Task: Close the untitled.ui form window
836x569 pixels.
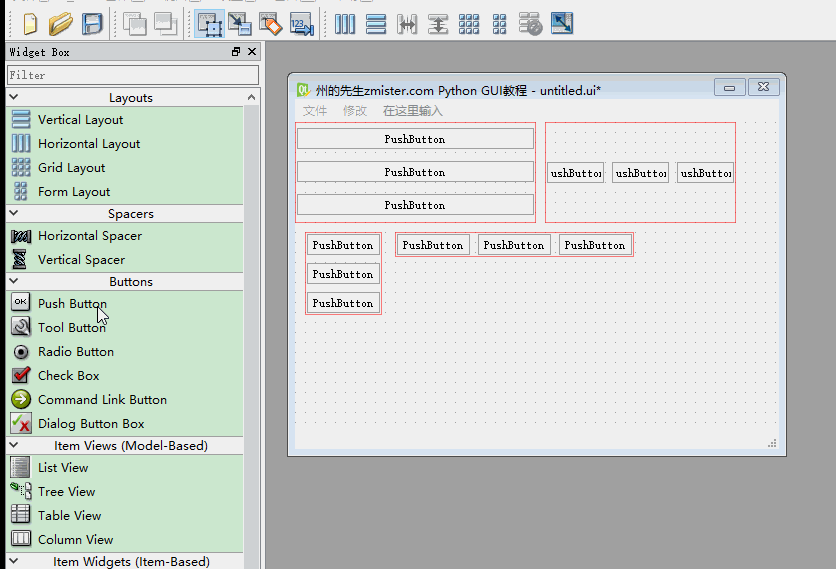Action: click(763, 87)
